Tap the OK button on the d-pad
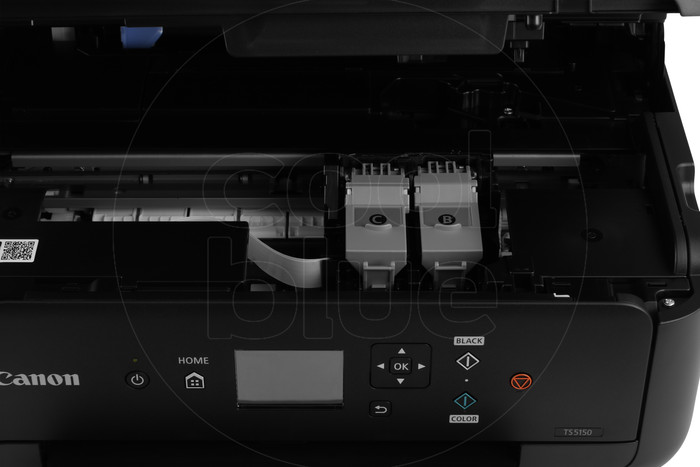Image resolution: width=700 pixels, height=467 pixels. 400,366
